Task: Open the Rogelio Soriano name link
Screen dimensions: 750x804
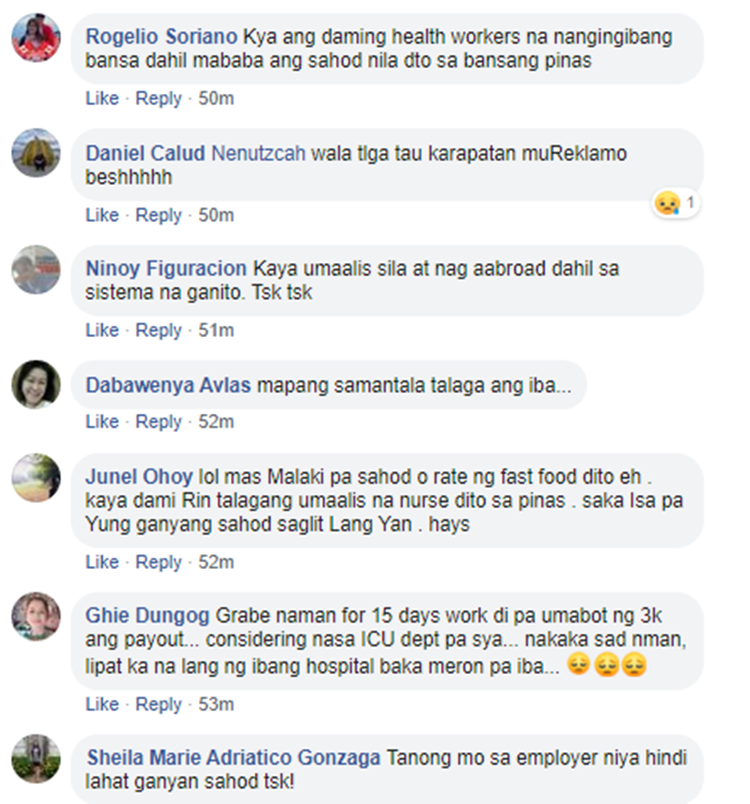Action: [x=161, y=36]
